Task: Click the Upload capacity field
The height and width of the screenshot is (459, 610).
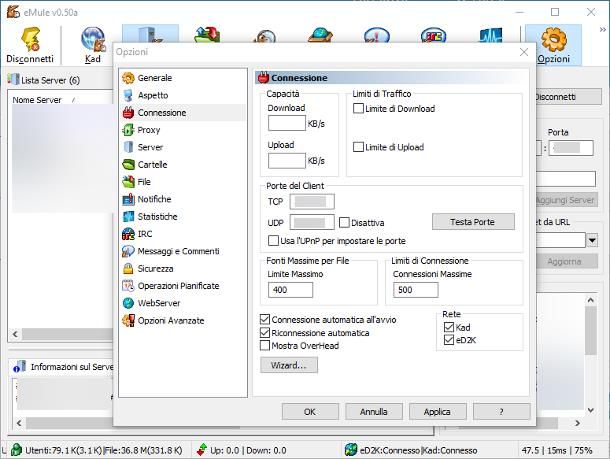Action: (x=287, y=161)
